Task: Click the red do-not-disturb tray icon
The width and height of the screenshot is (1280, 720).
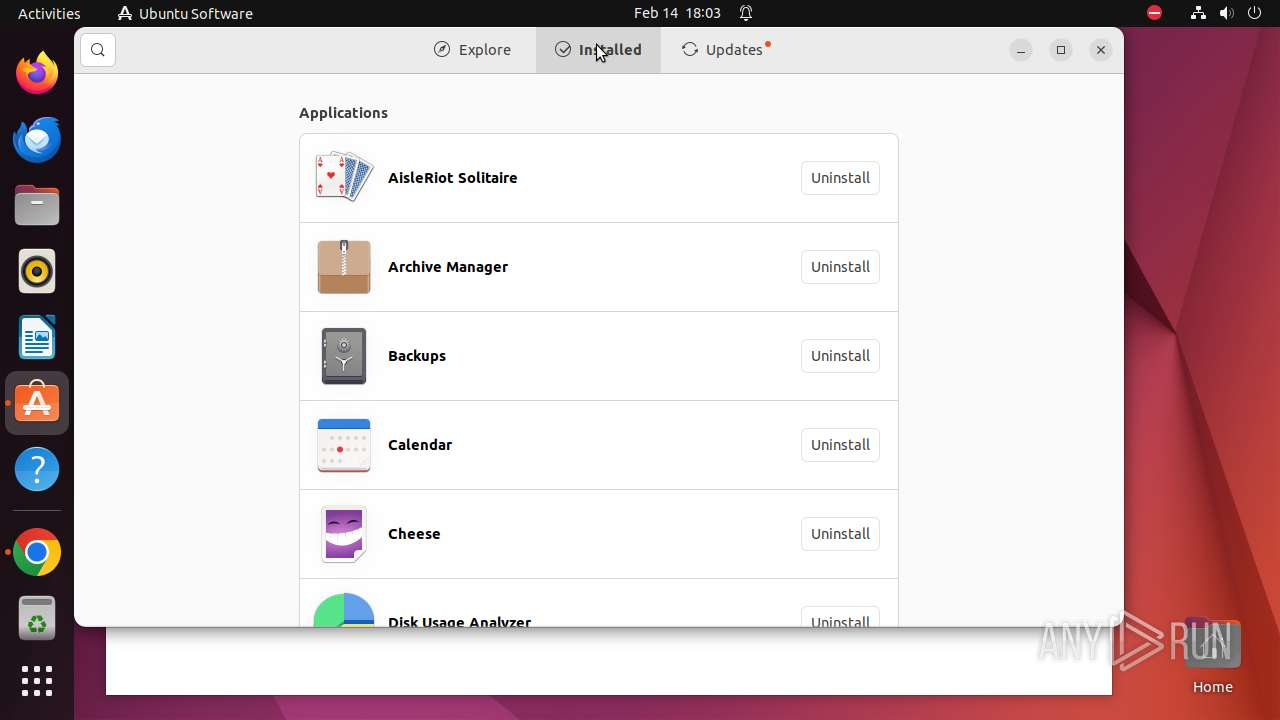Action: pyautogui.click(x=1154, y=13)
